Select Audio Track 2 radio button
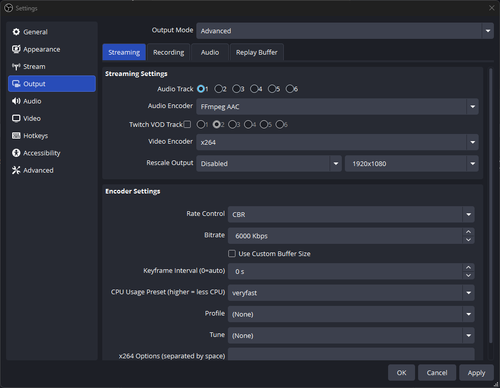The height and width of the screenshot is (388, 500). pos(219,89)
